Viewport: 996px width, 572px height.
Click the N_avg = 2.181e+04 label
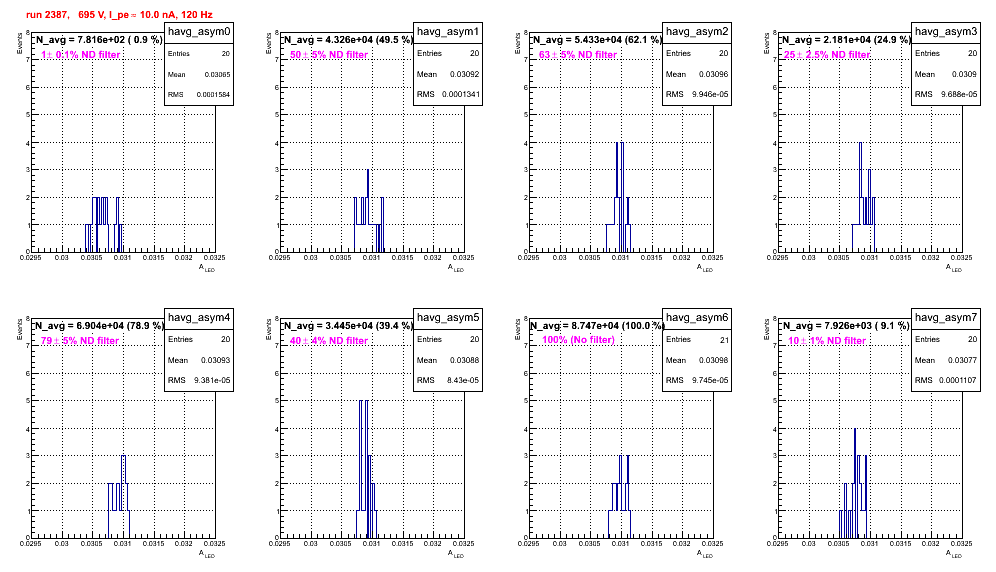[x=846, y=39]
